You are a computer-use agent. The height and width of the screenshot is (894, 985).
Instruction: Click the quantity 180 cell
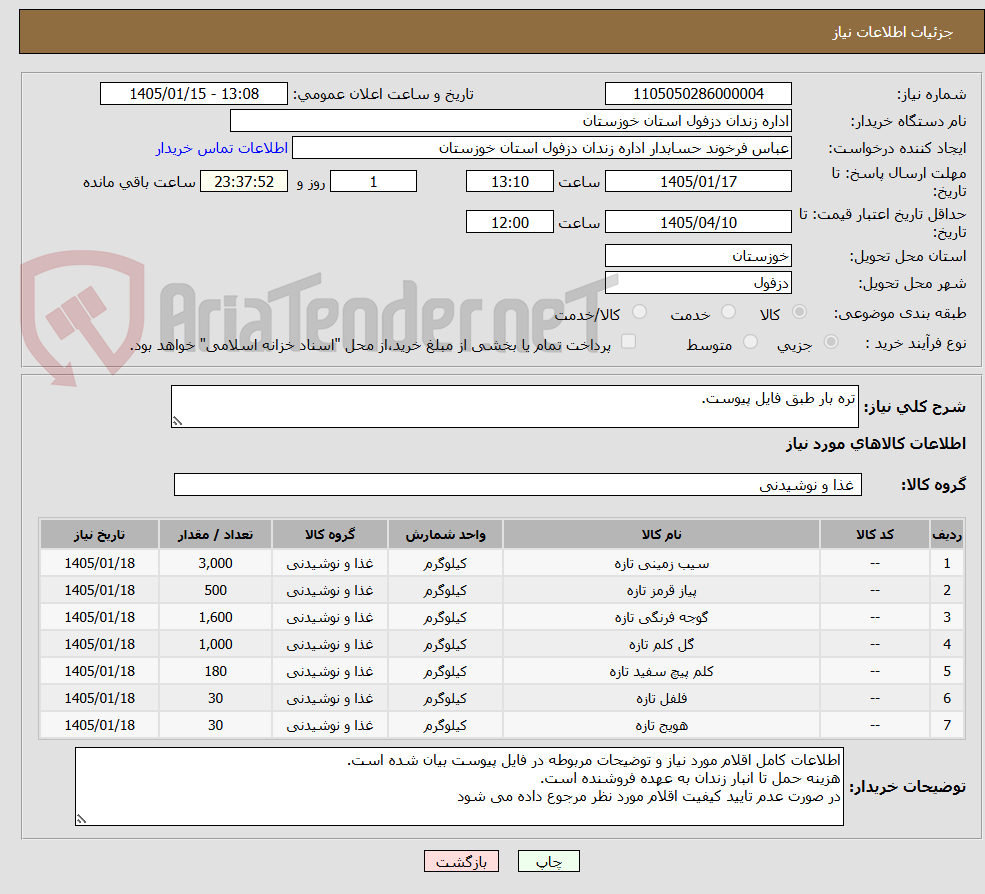[x=215, y=672]
